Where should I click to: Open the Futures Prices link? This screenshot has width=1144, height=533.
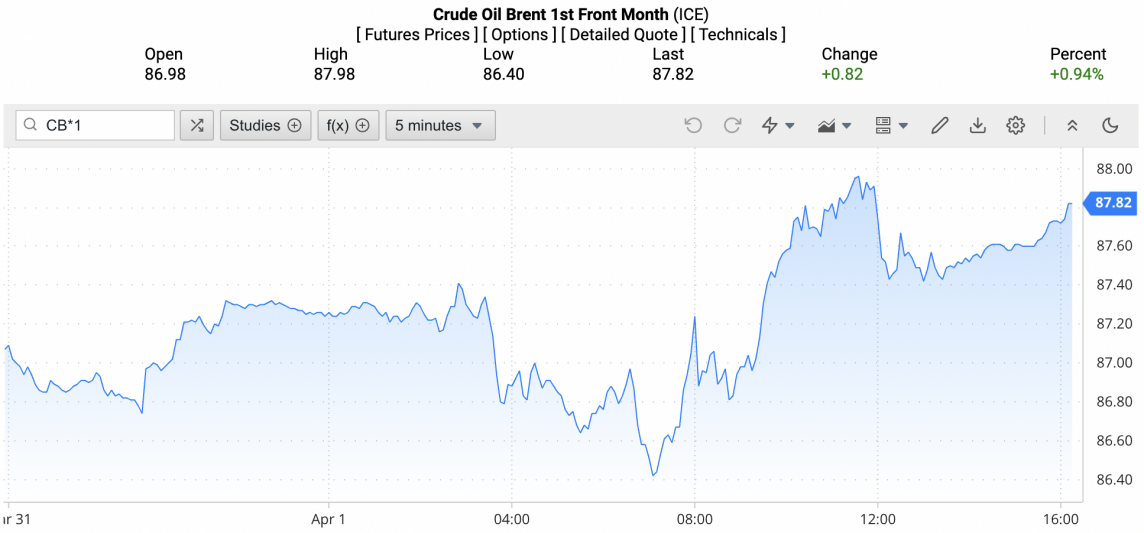pos(416,34)
